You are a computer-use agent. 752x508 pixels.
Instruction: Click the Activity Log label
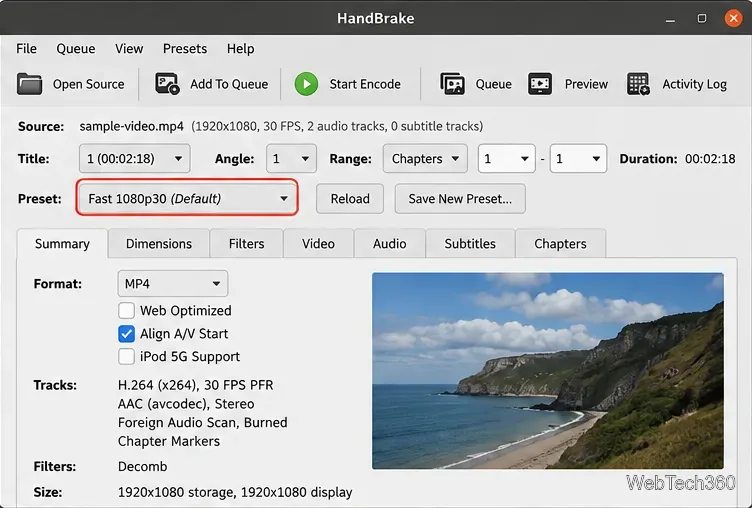694,84
